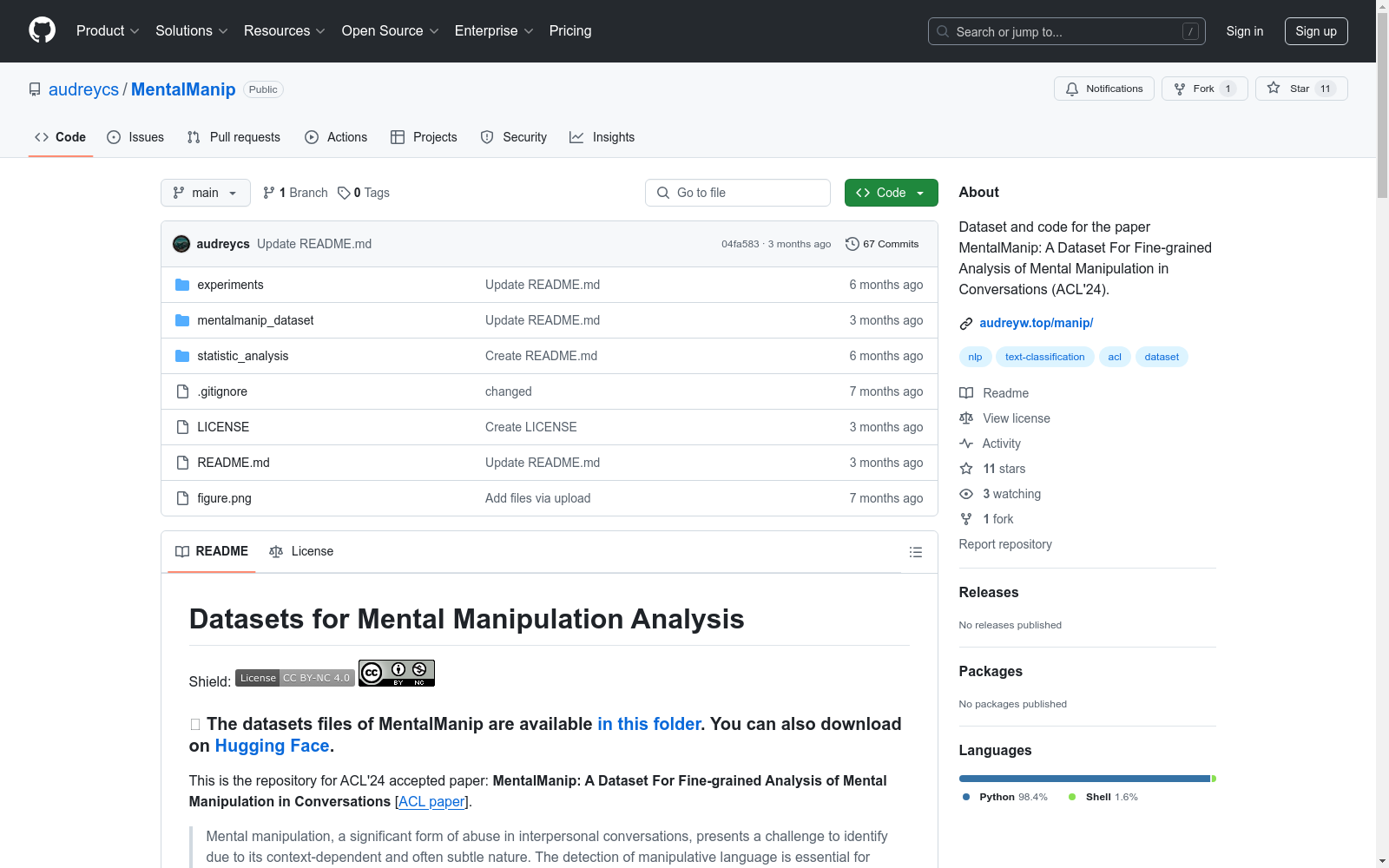Open the README outline list icon
This screenshot has width=1389, height=868.
coord(915,552)
